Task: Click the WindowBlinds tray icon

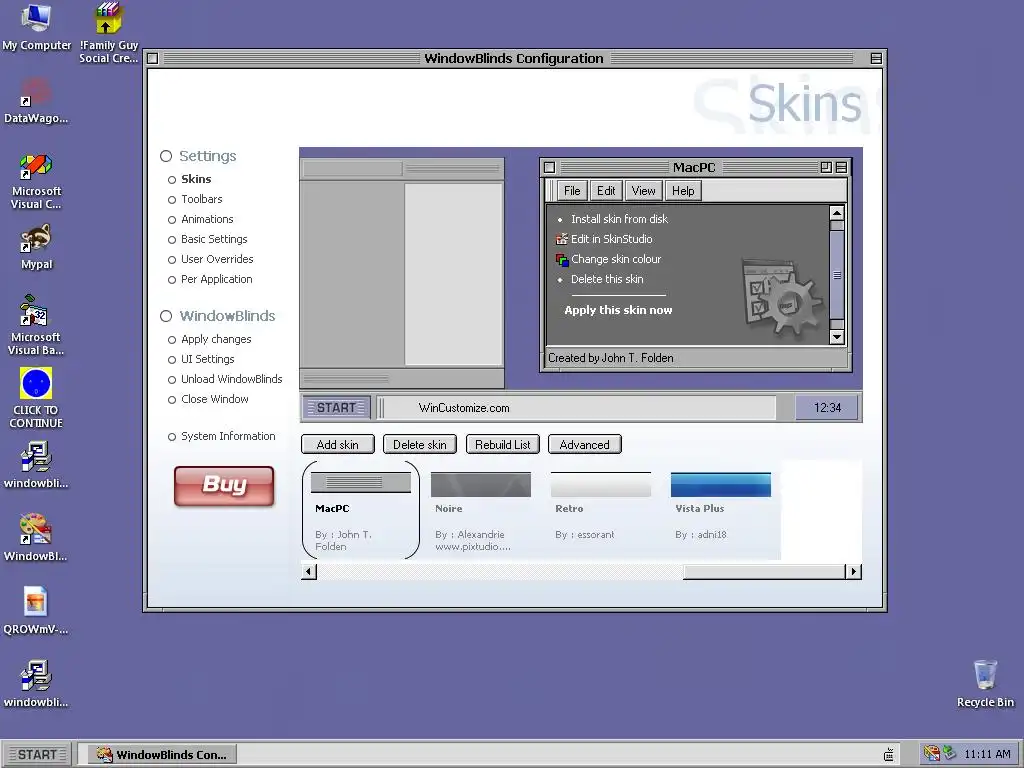Action: click(931, 754)
